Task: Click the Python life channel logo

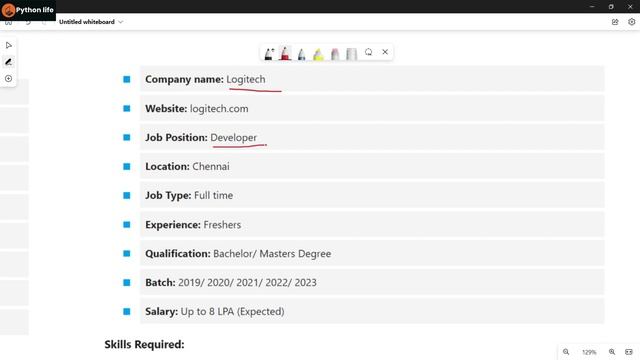Action: (28, 10)
